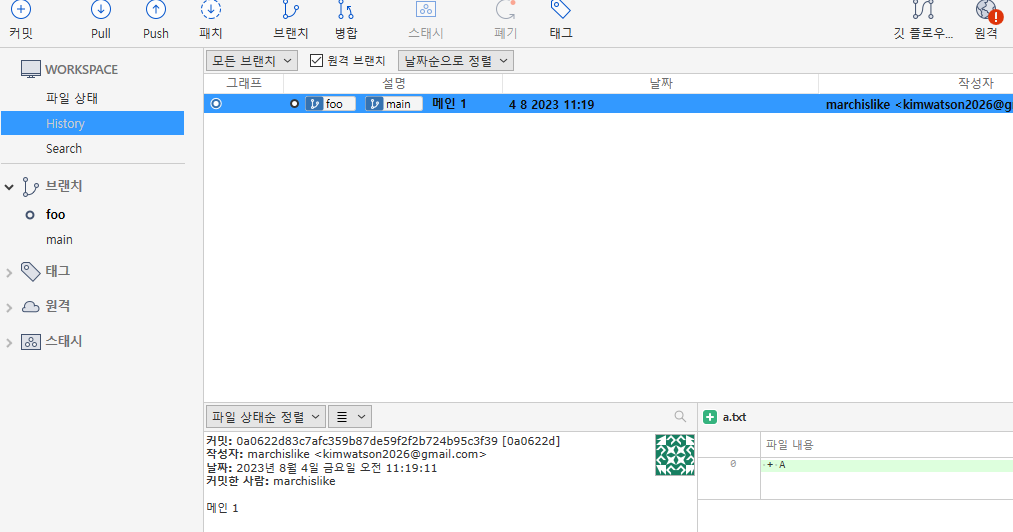Click the Push toolbar icon

tap(156, 10)
